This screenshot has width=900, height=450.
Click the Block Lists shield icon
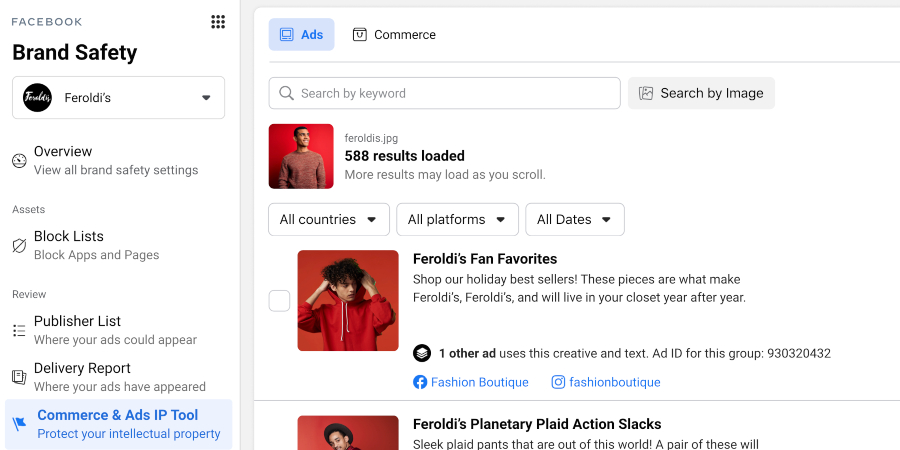tap(19, 246)
